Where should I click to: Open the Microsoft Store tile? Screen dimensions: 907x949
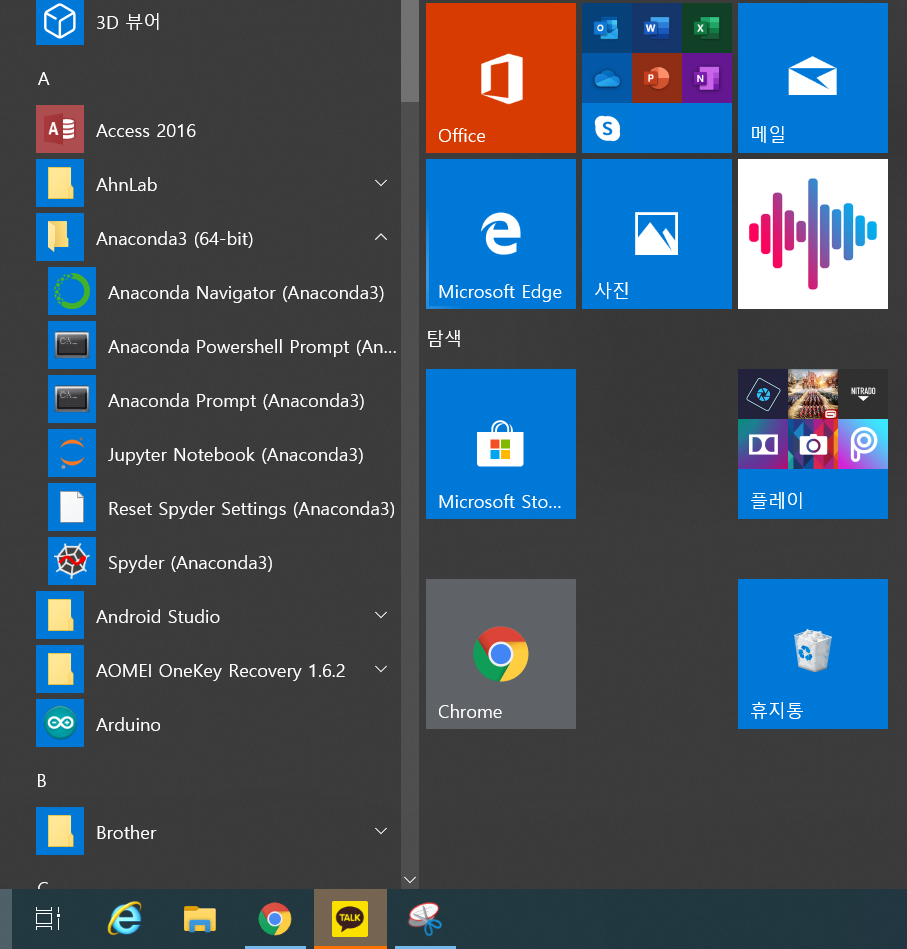(x=501, y=444)
